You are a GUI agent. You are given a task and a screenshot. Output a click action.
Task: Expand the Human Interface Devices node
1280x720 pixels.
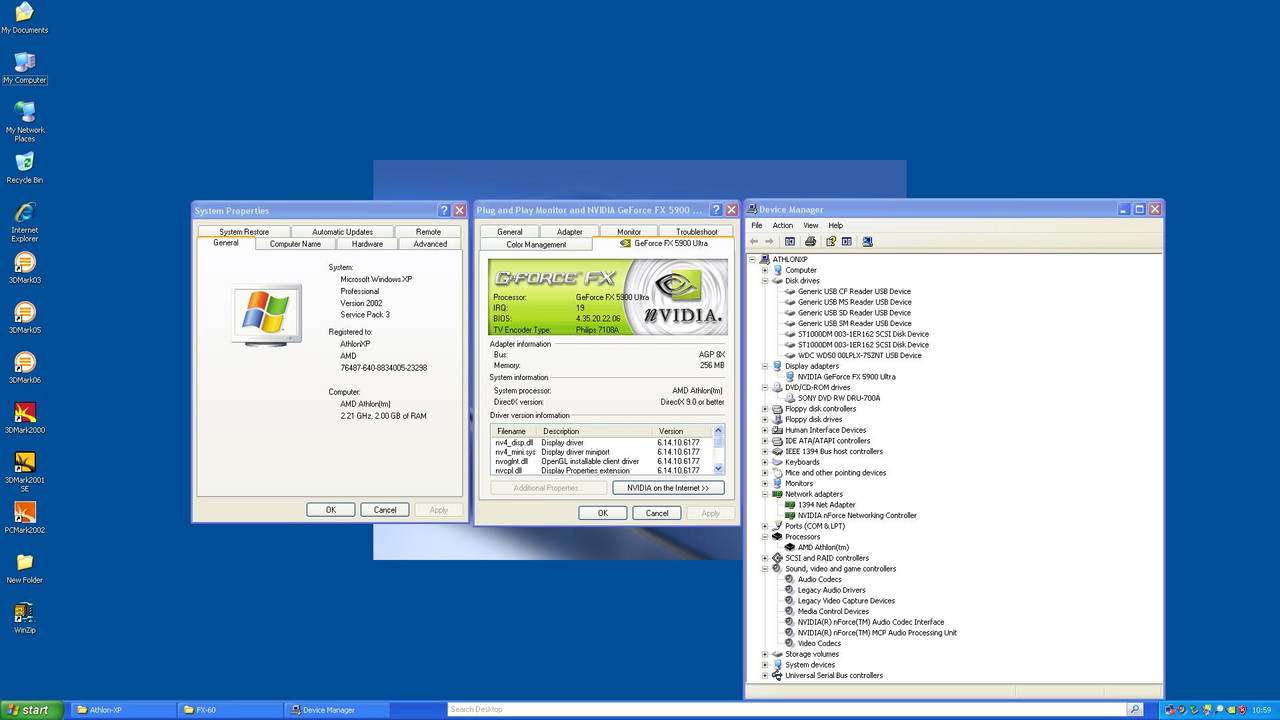coord(765,430)
